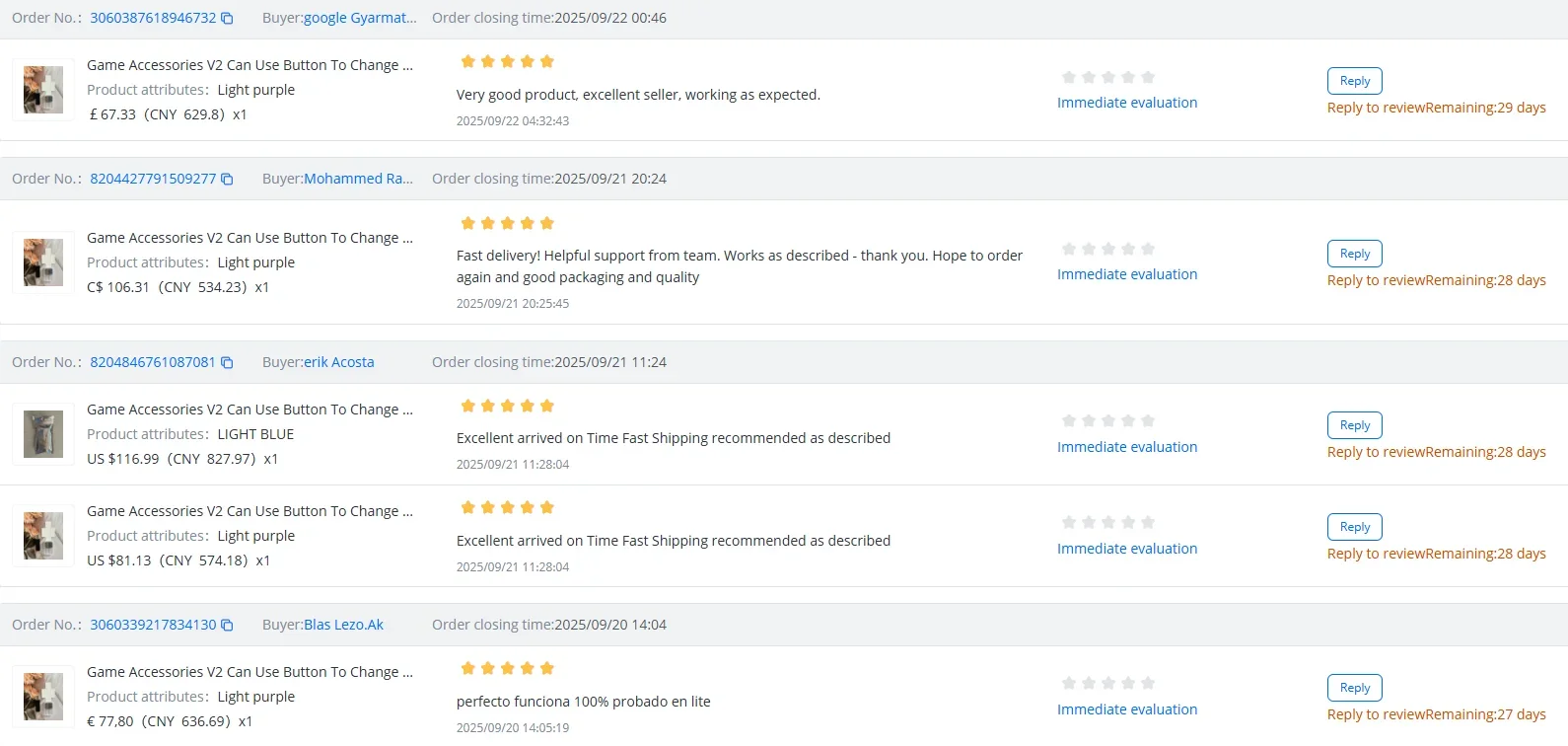1568x746 pixels.
Task: Reply to the LIGHT BLUE item review
Action: pyautogui.click(x=1354, y=425)
